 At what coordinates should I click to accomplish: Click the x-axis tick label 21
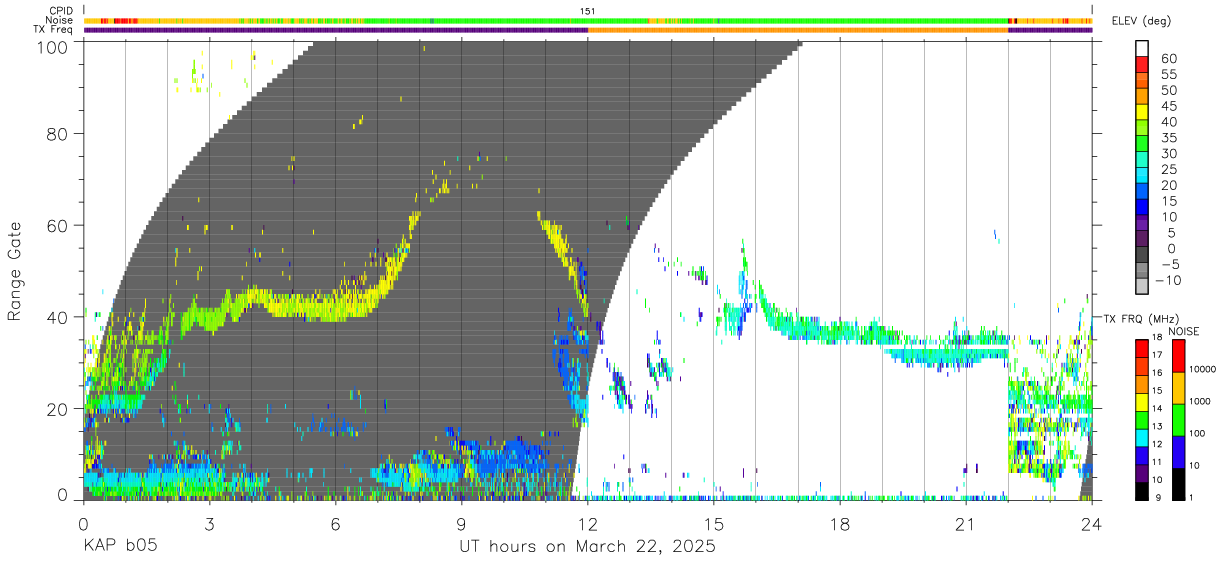(966, 524)
